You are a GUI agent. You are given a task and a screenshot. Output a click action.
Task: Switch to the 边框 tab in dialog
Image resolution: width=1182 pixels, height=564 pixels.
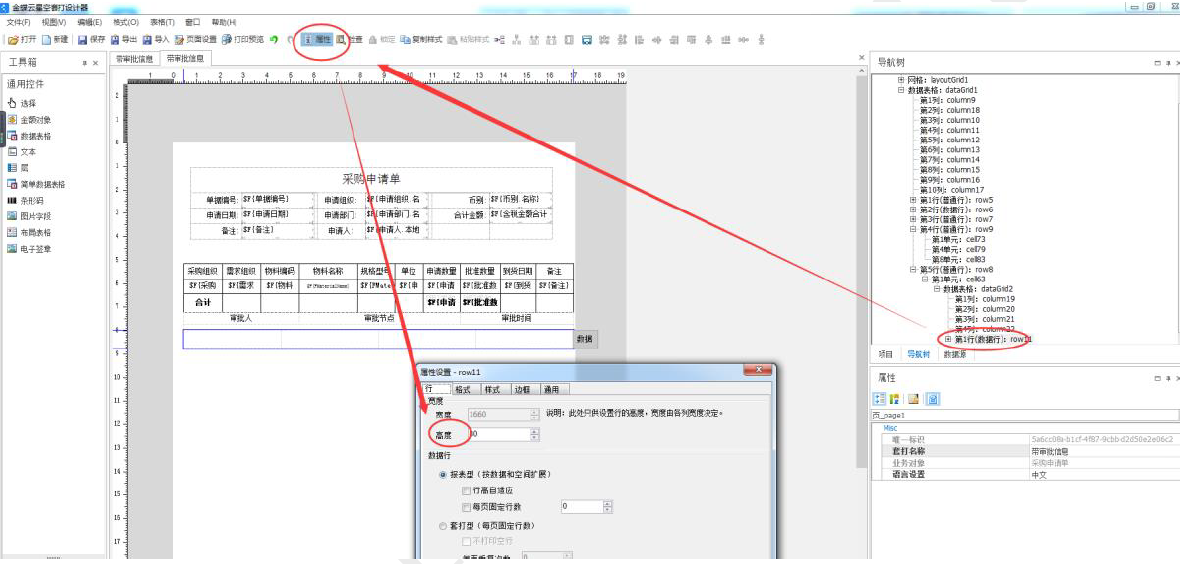click(x=522, y=389)
